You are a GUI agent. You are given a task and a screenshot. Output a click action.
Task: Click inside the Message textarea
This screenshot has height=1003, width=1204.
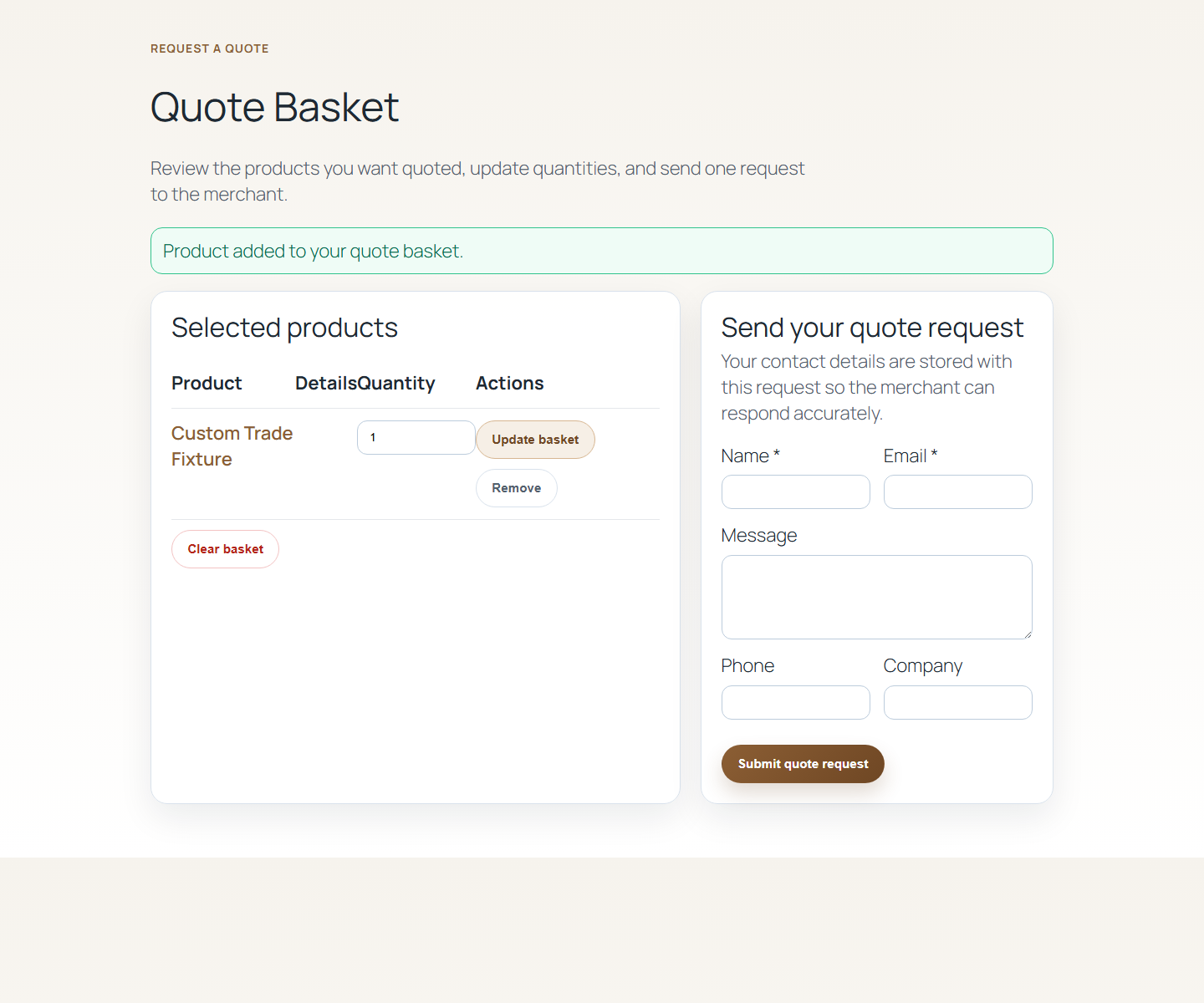click(x=876, y=597)
